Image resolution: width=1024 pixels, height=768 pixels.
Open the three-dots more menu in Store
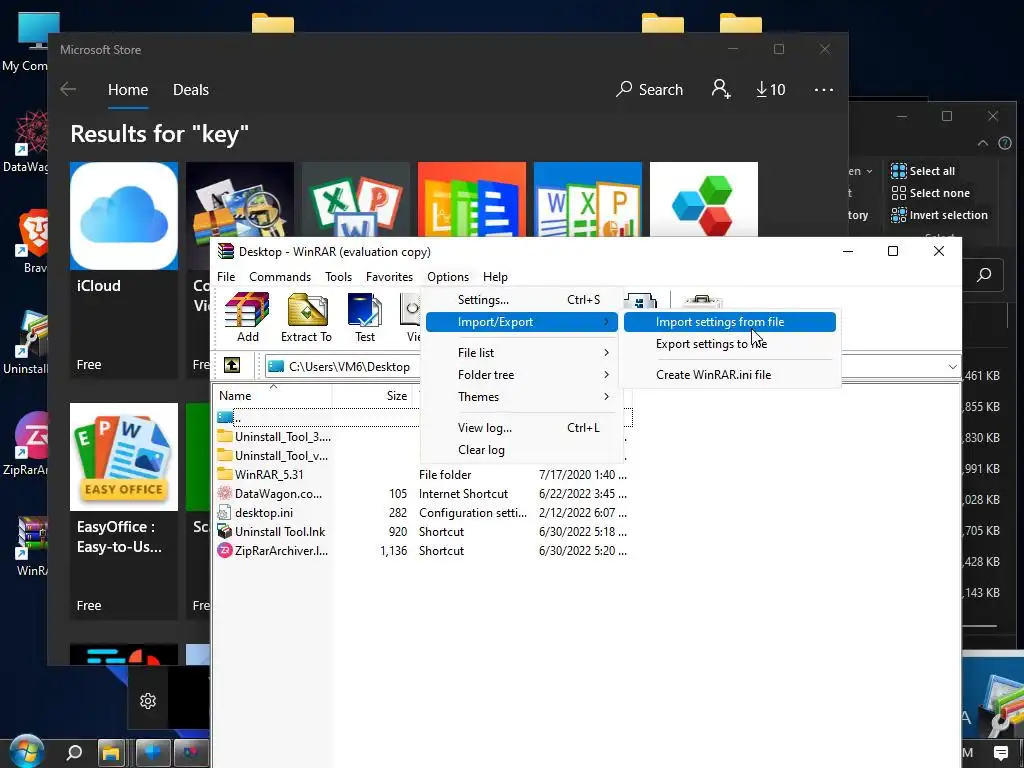pyautogui.click(x=824, y=89)
